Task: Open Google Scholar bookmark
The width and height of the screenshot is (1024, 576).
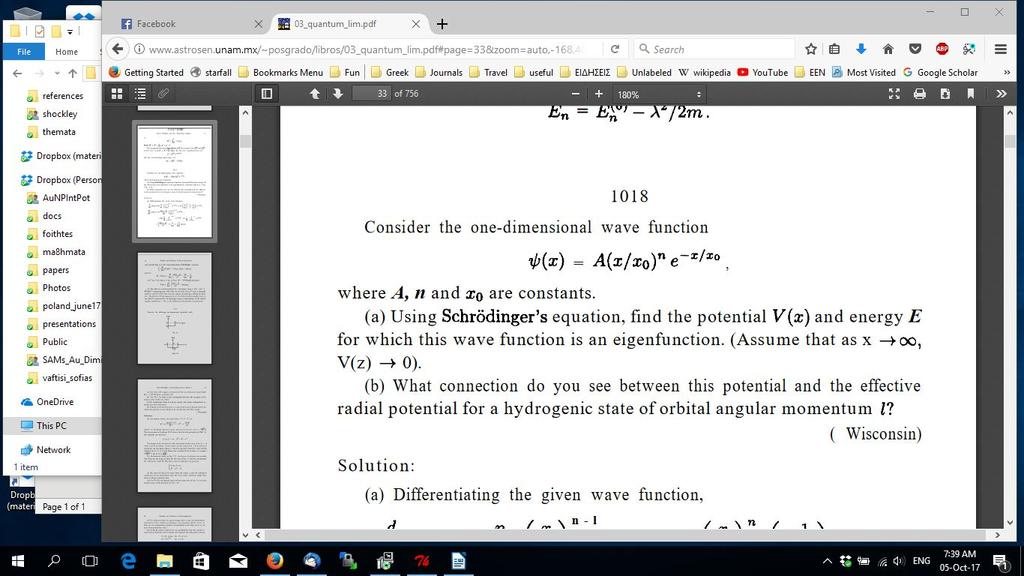Action: (x=940, y=72)
